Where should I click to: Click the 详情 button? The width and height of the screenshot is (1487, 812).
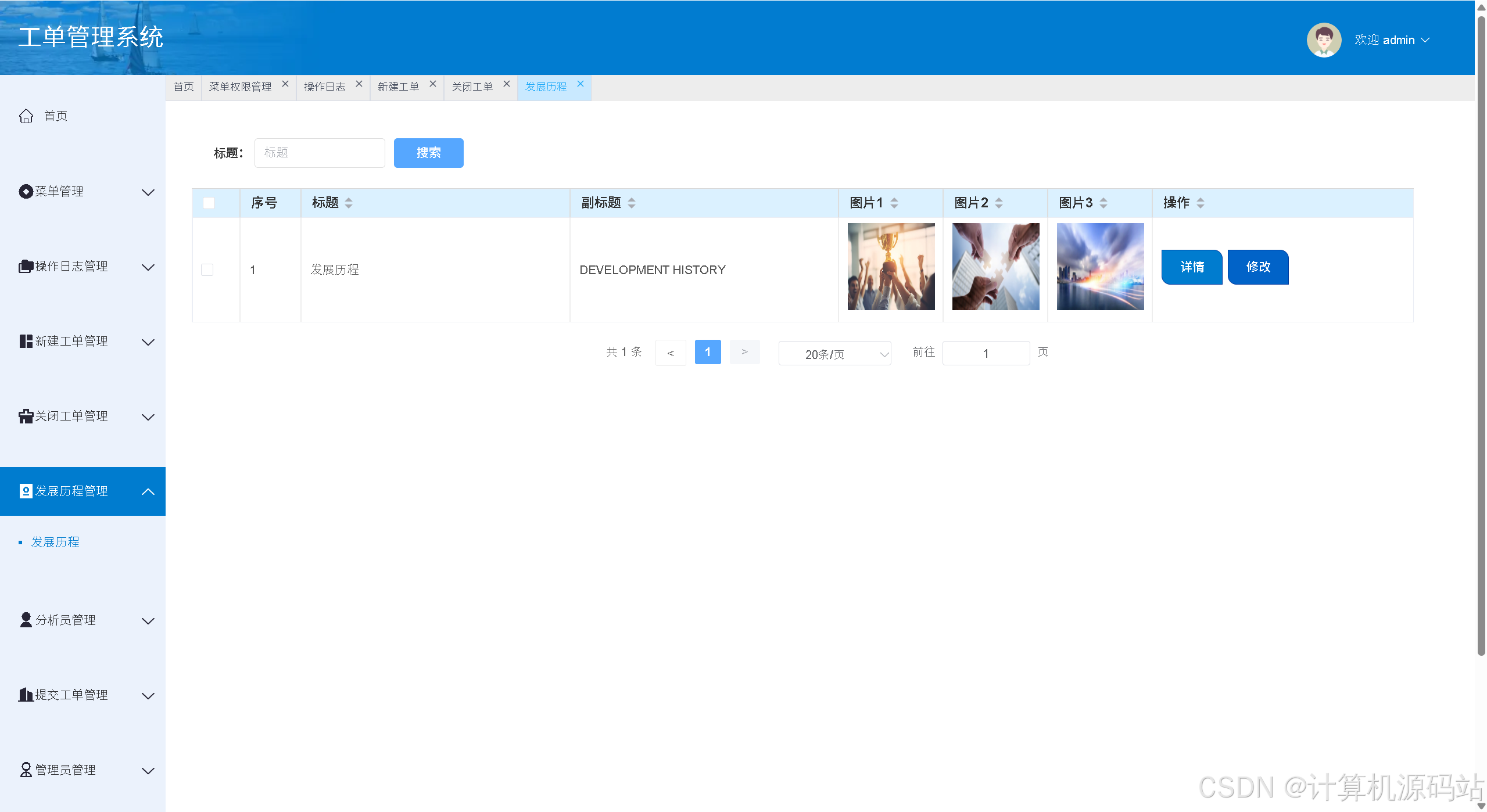coord(1191,267)
